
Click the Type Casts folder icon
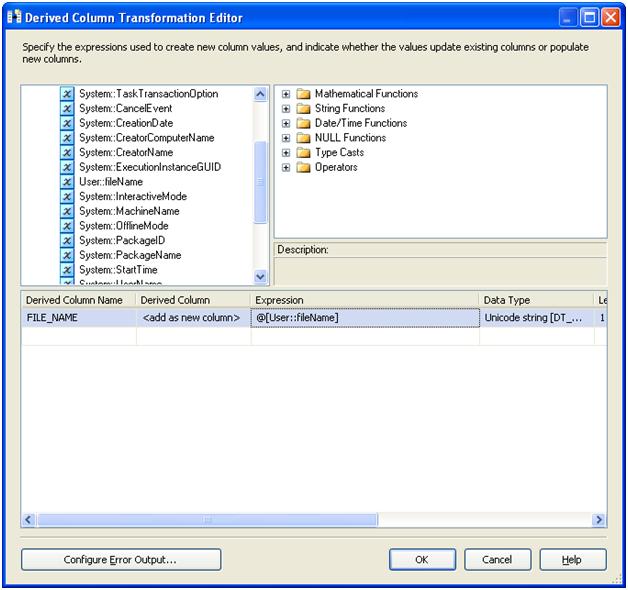(303, 153)
